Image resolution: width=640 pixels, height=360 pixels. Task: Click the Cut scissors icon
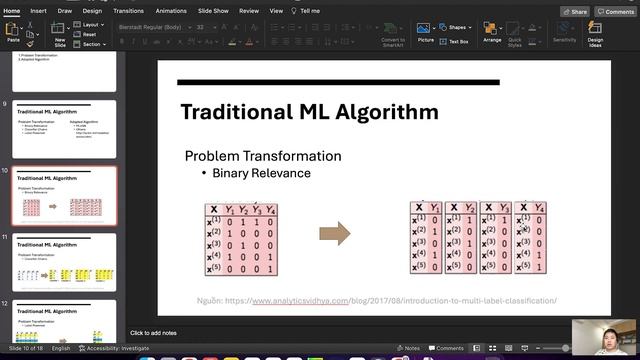[30, 25]
